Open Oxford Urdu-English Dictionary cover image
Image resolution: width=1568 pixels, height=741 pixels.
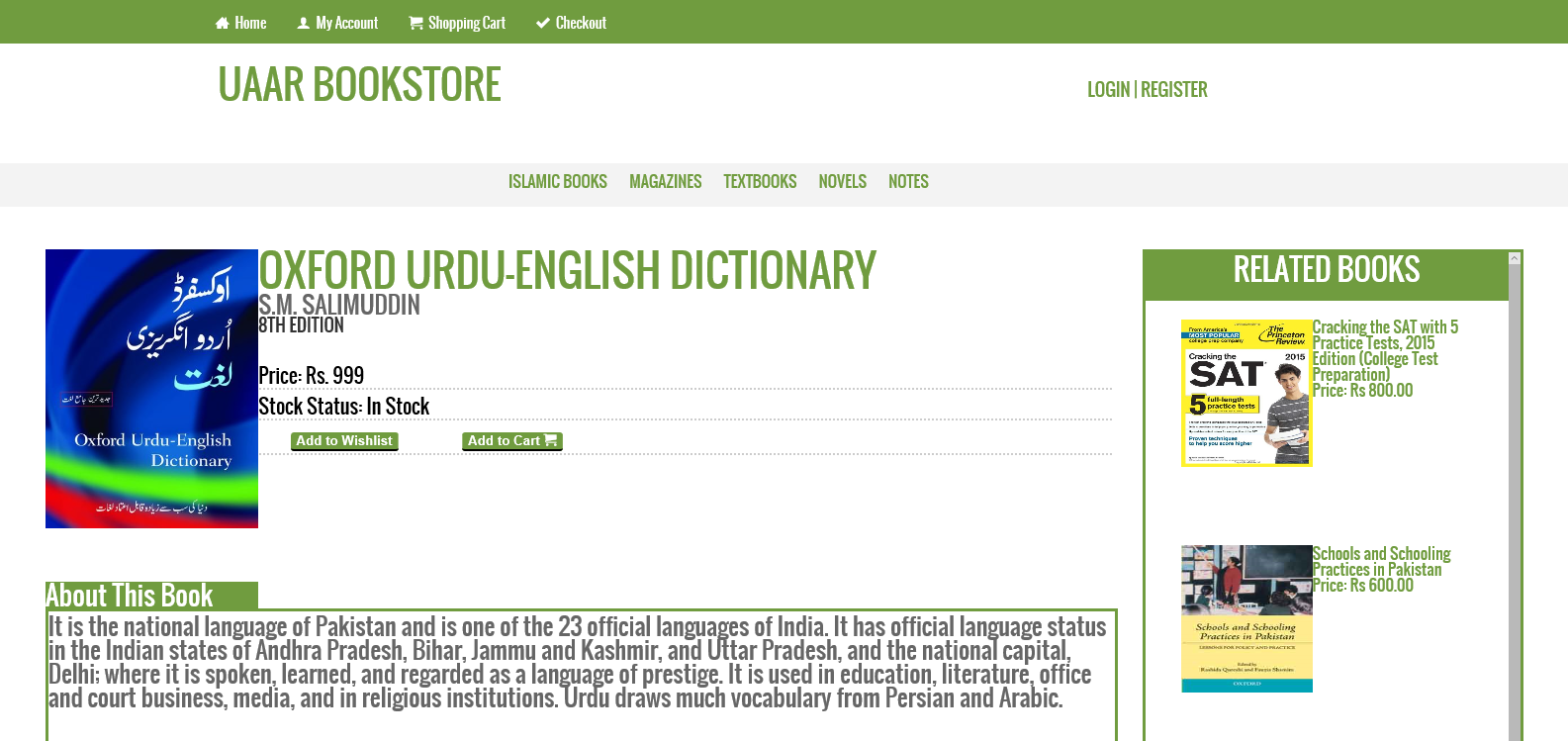point(151,389)
